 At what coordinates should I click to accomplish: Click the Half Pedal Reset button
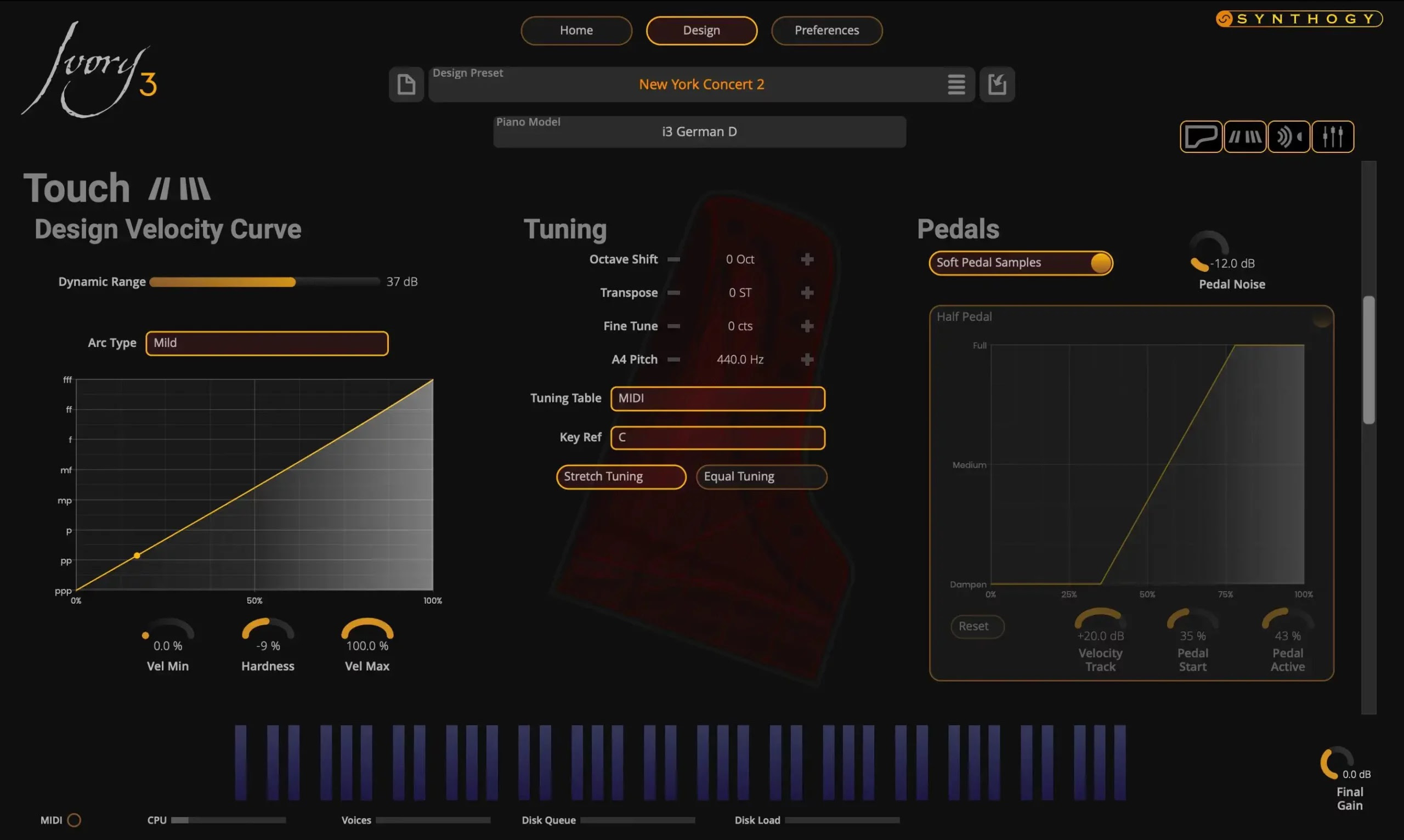pos(977,627)
